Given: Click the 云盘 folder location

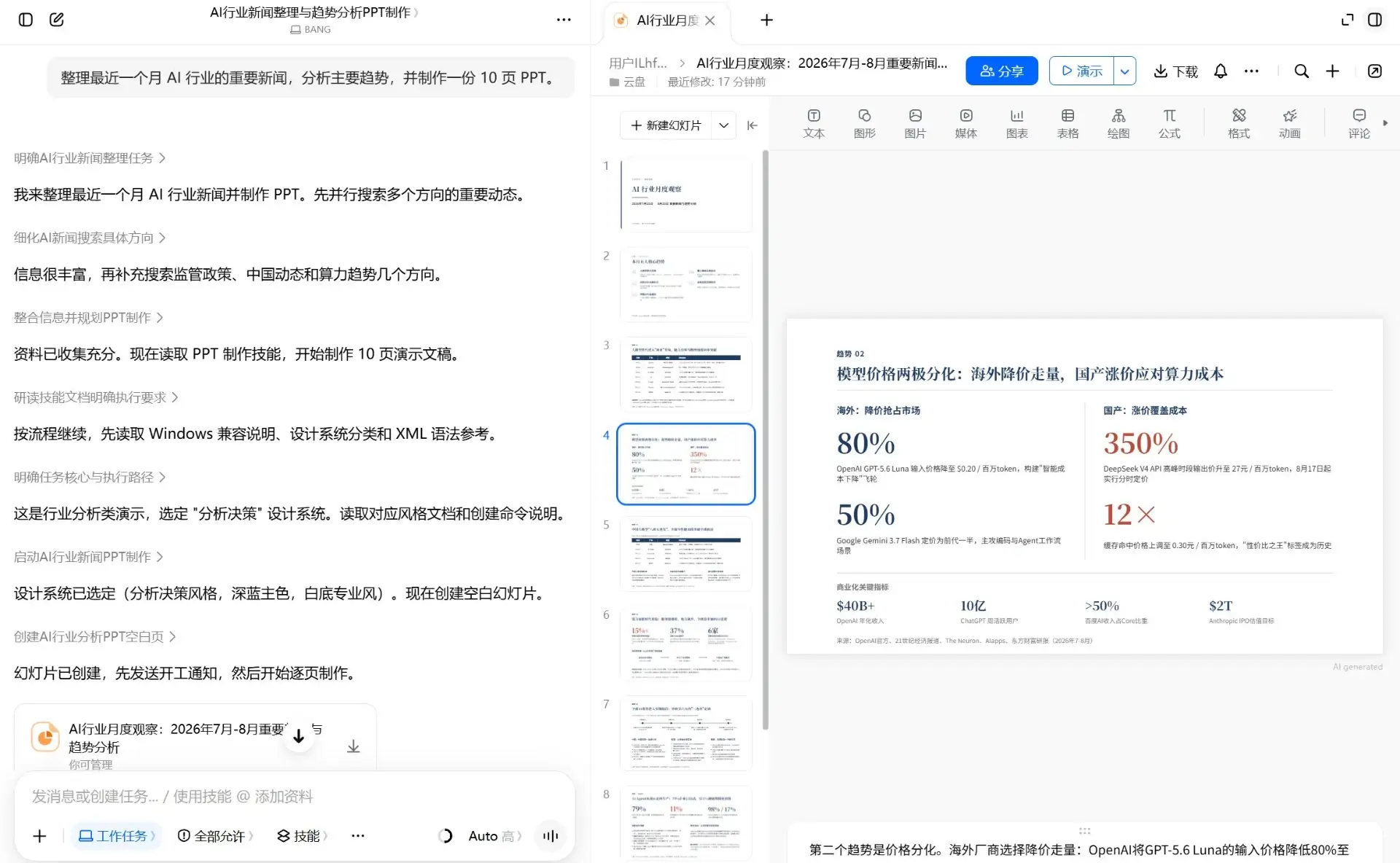Looking at the screenshot, I should (627, 82).
